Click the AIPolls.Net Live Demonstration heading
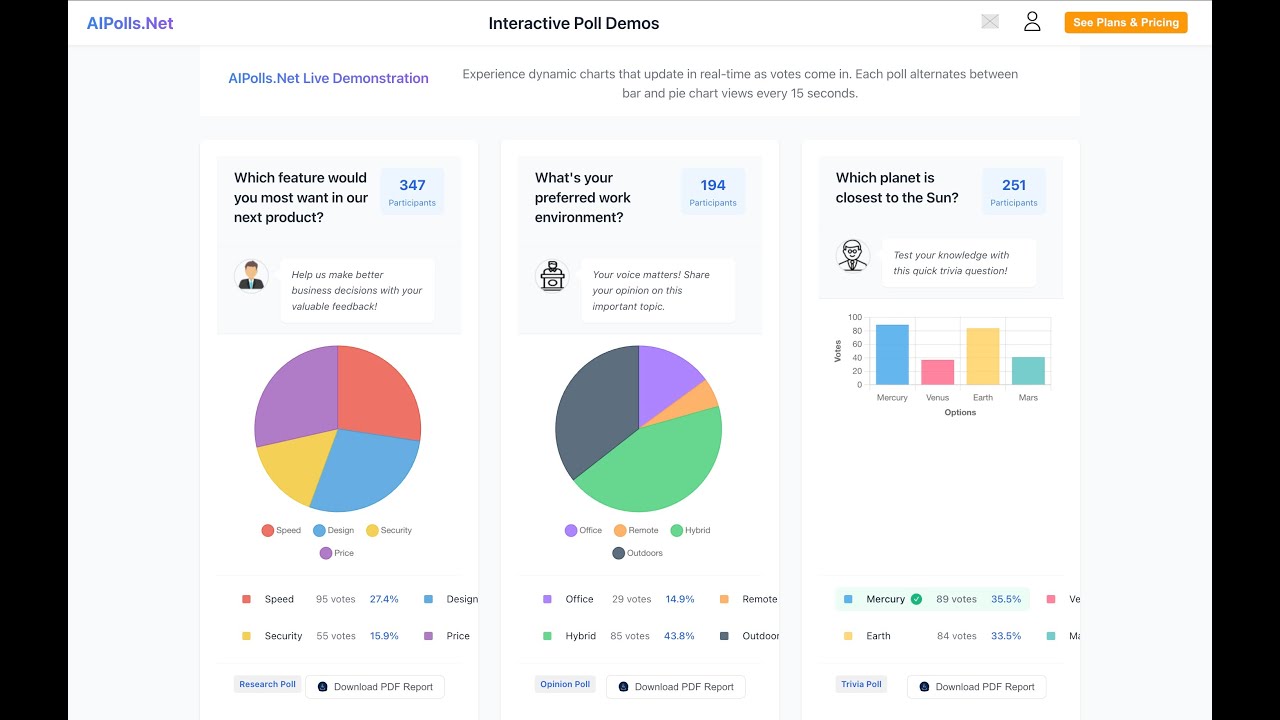This screenshot has height=720, width=1280. (x=328, y=78)
